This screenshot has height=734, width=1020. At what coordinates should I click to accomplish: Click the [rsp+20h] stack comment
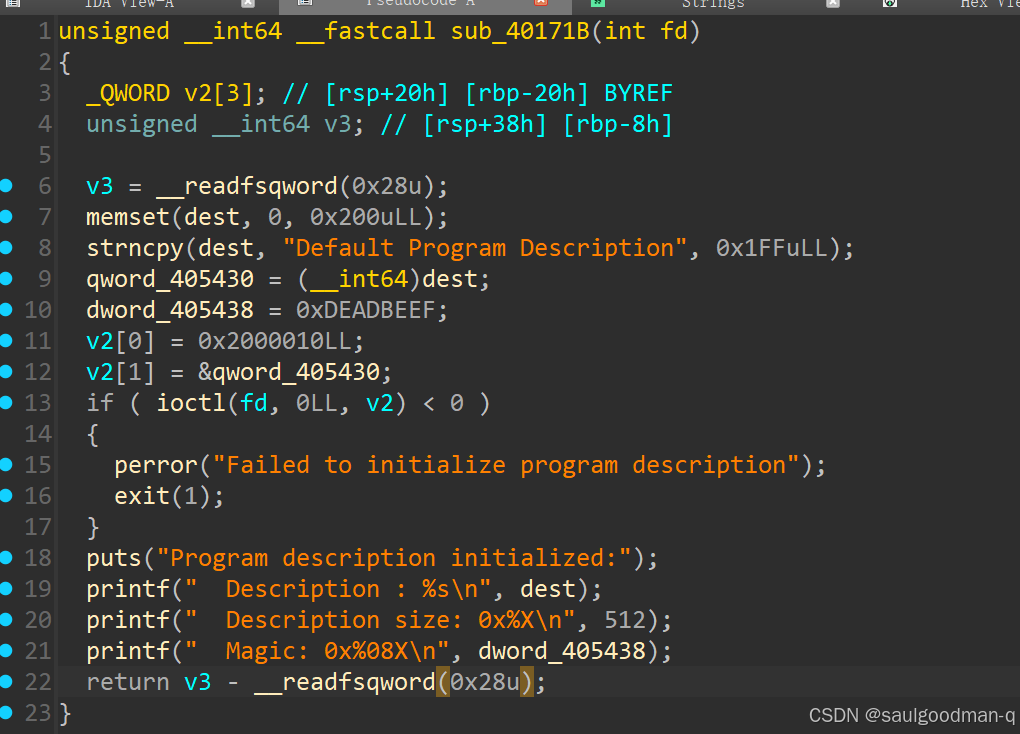click(386, 94)
